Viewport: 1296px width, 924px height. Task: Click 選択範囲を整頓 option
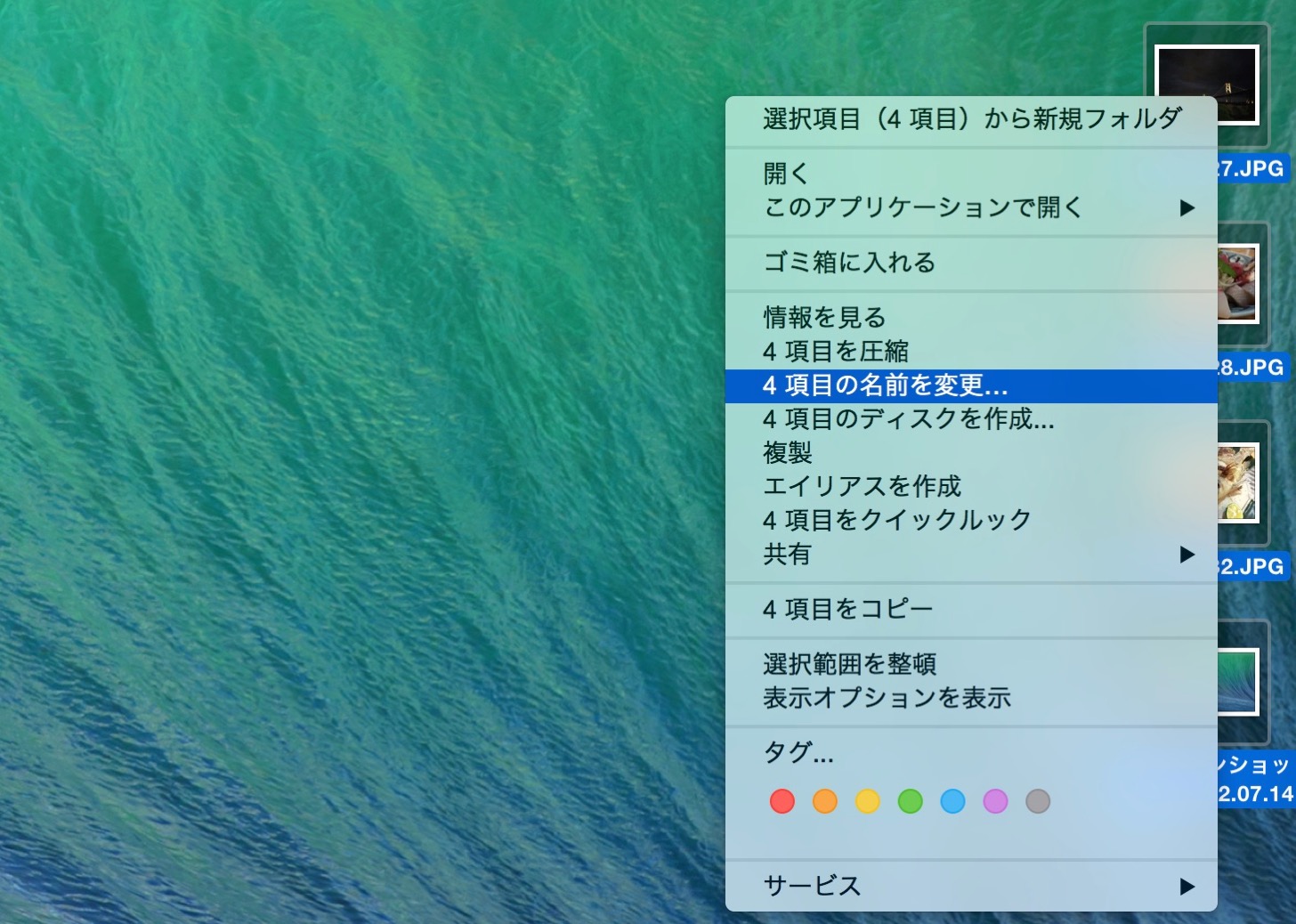[971, 664]
